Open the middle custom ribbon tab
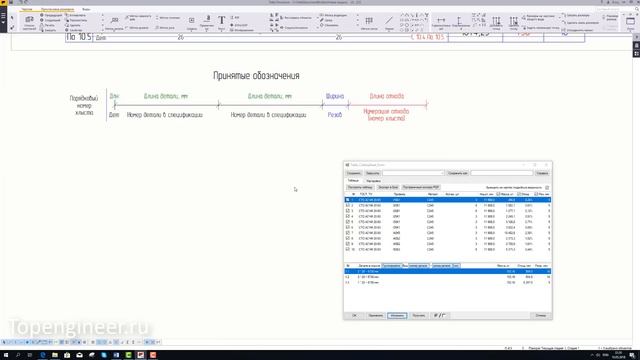This screenshot has height=360, width=640. (57, 9)
